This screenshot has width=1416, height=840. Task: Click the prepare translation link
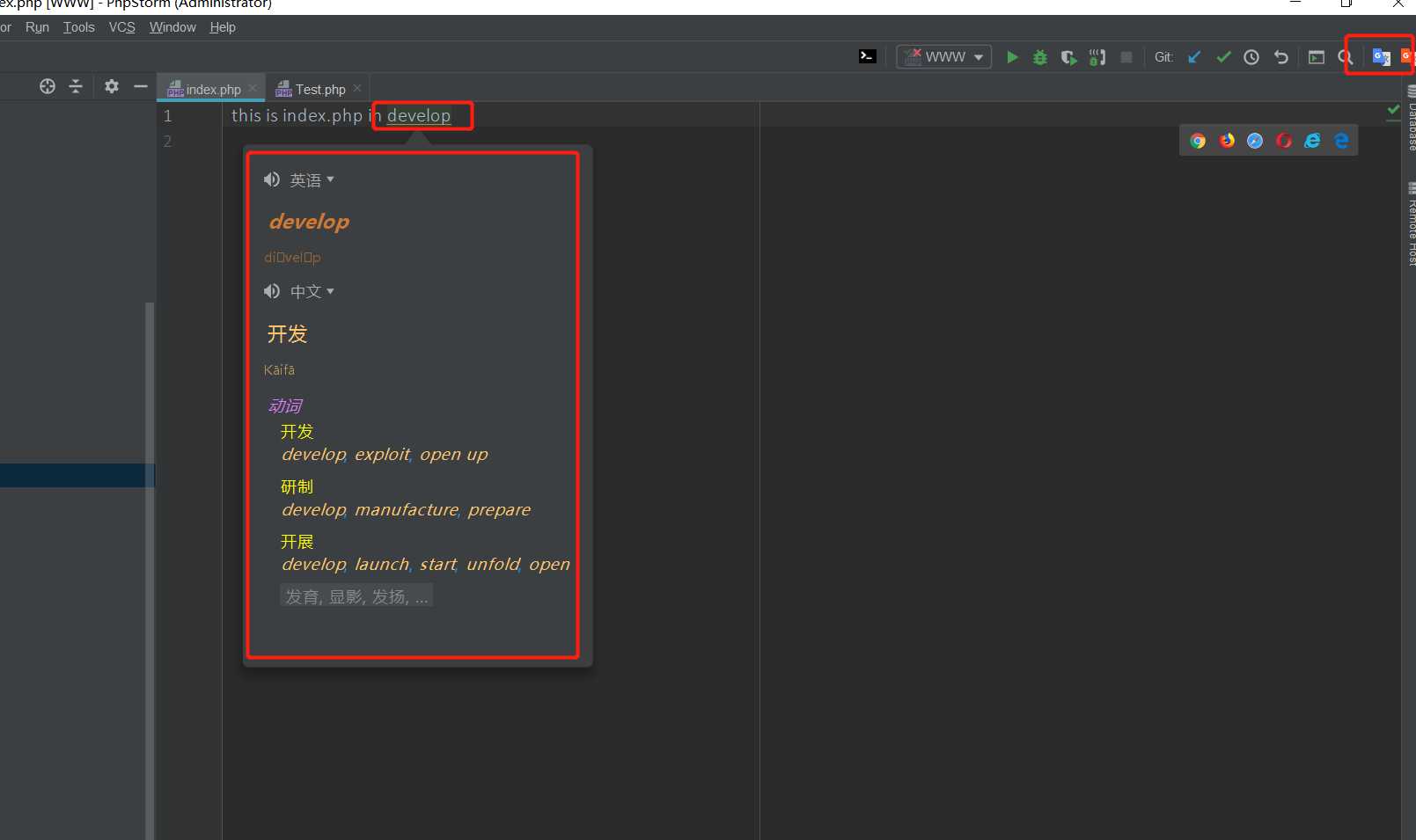[499, 510]
